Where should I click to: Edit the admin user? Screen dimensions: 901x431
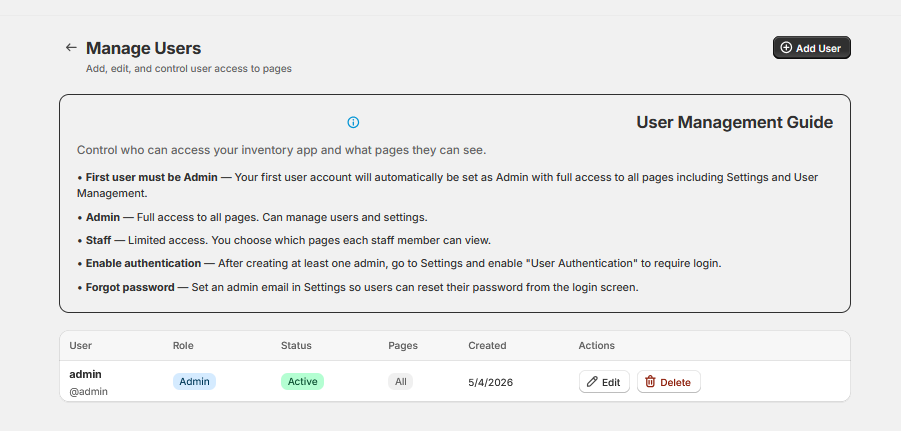point(604,382)
